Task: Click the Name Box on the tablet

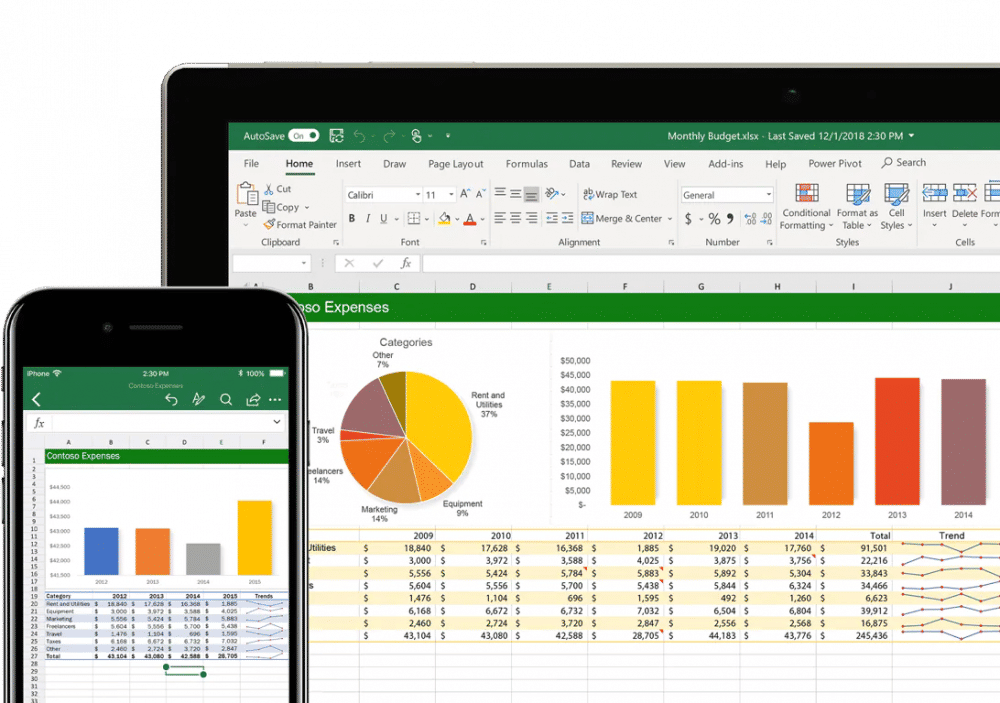Action: 272,263
